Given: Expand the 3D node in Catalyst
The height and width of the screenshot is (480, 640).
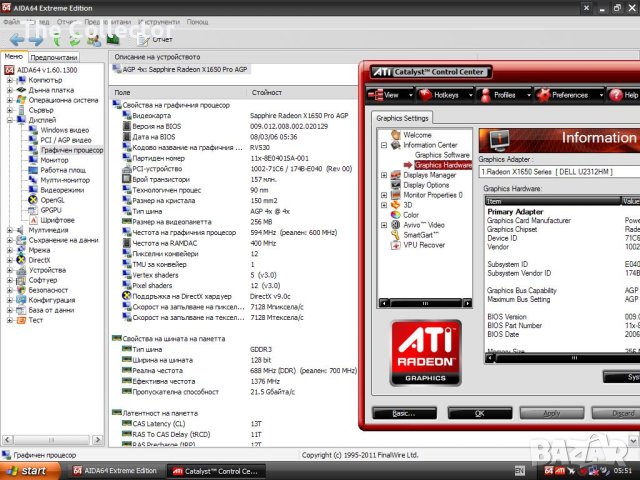Looking at the screenshot, I should click(x=384, y=205).
